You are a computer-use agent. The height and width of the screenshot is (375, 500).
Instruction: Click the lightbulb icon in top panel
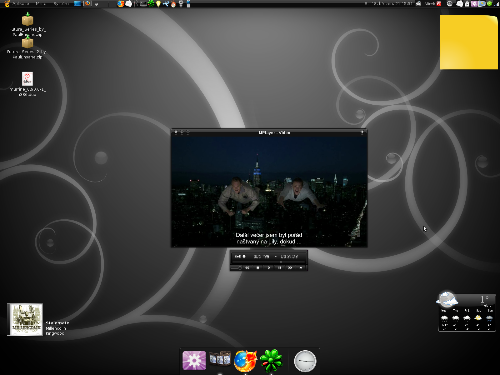pyautogui.click(x=158, y=4)
